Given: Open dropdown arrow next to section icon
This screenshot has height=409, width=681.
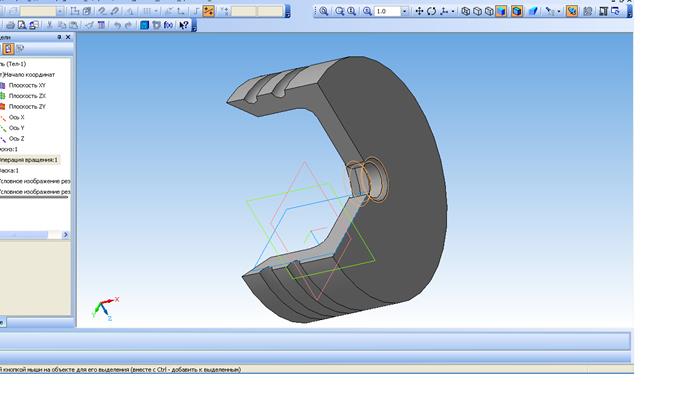Looking at the screenshot, I should coord(559,11).
